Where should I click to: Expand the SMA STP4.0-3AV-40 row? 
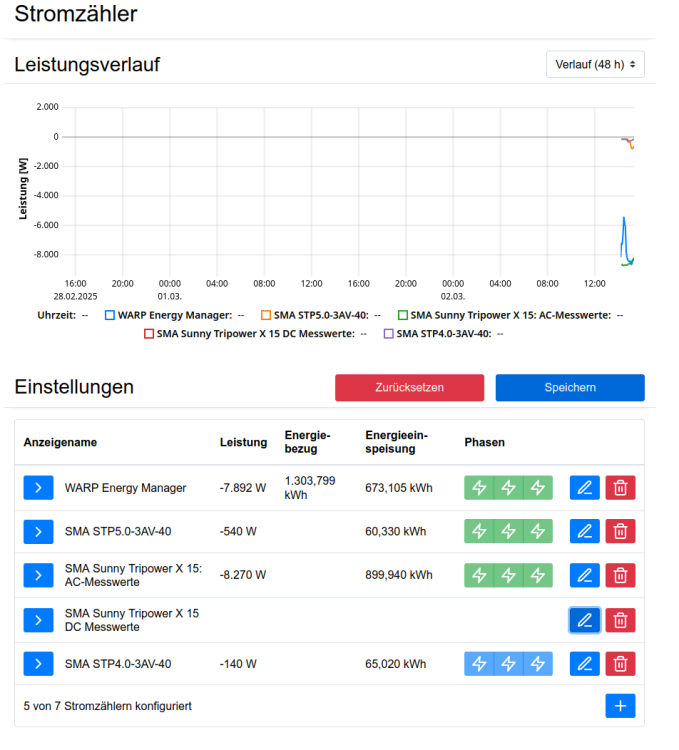click(x=38, y=664)
